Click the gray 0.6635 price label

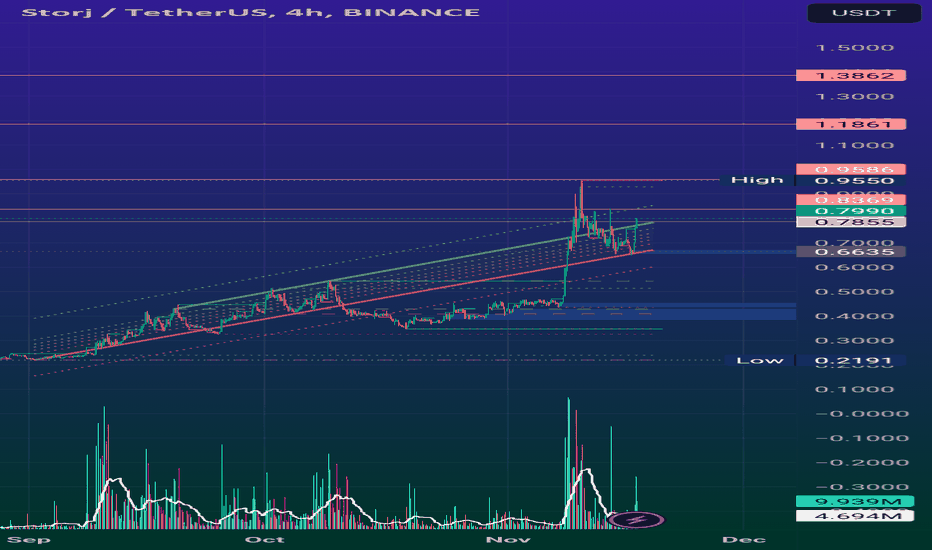point(851,252)
